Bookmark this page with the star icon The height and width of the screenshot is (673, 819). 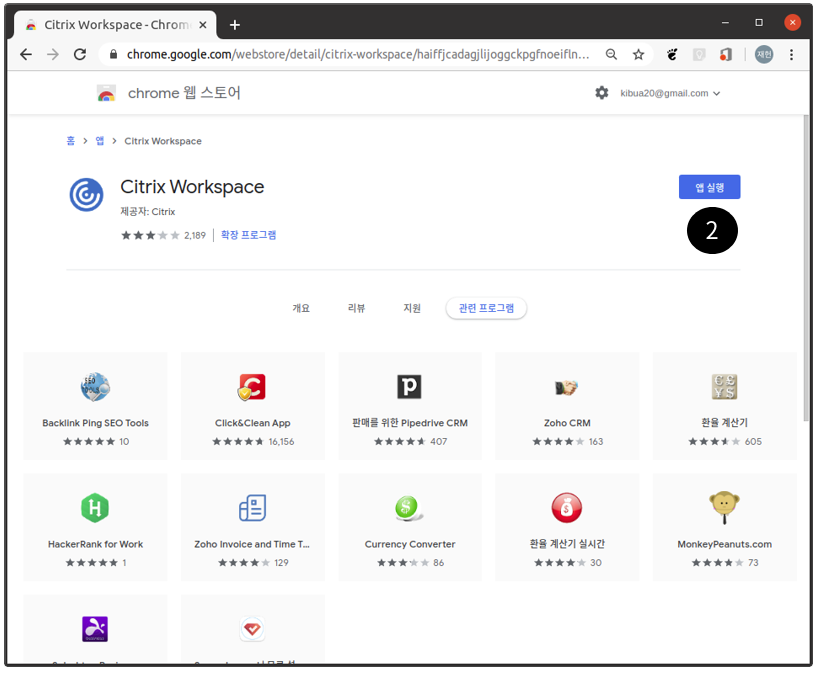(638, 54)
